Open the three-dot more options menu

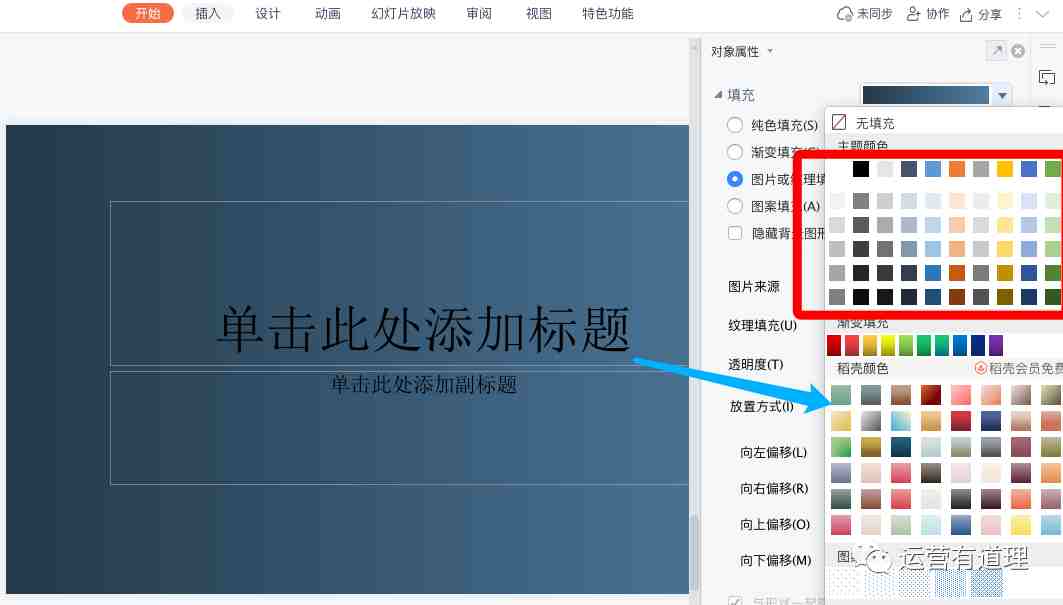coord(1019,14)
